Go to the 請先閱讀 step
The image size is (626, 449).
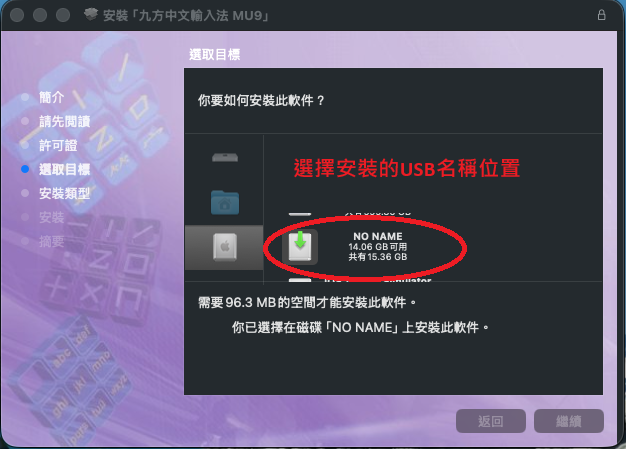pos(65,121)
